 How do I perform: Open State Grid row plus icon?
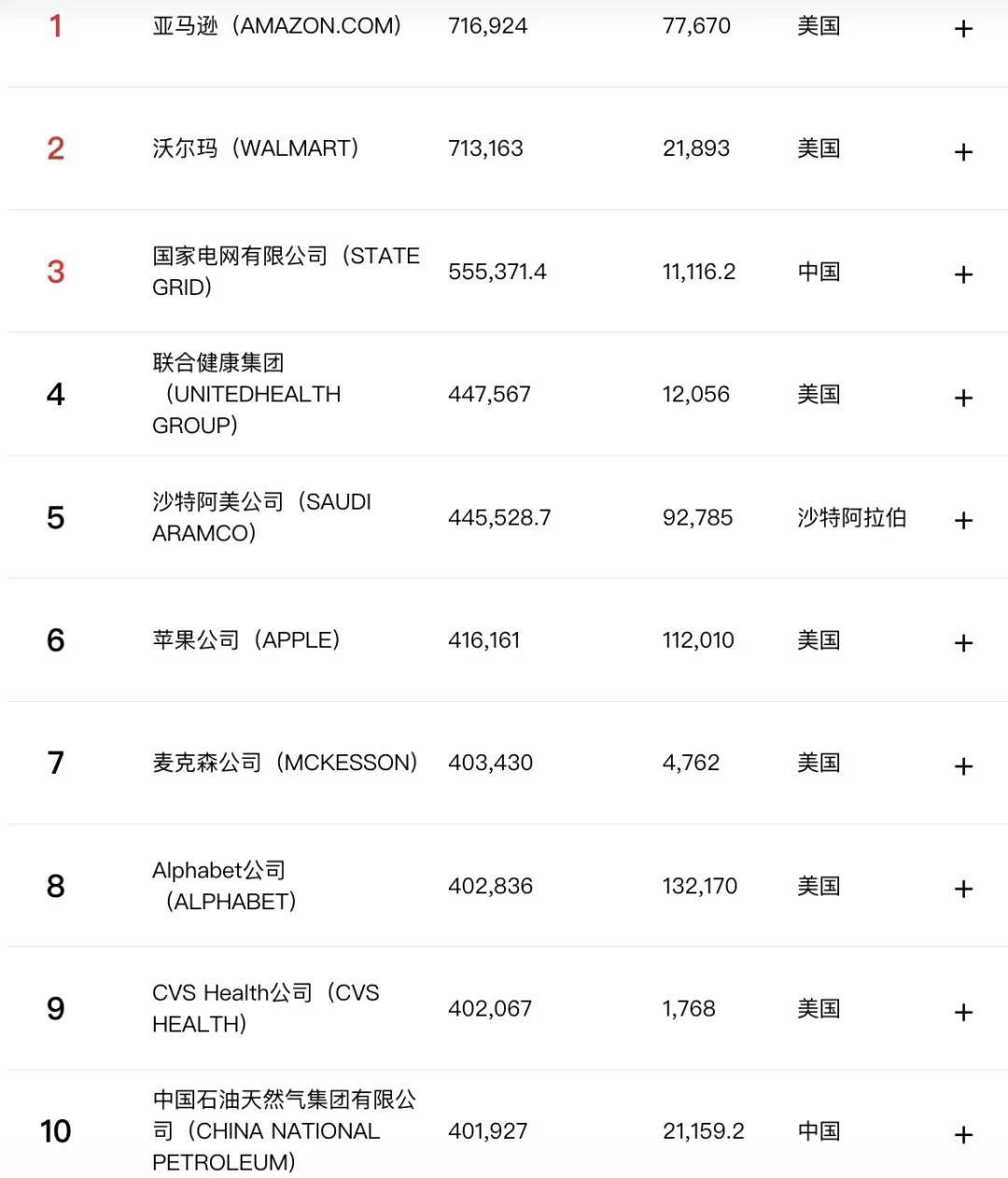pyautogui.click(x=964, y=274)
